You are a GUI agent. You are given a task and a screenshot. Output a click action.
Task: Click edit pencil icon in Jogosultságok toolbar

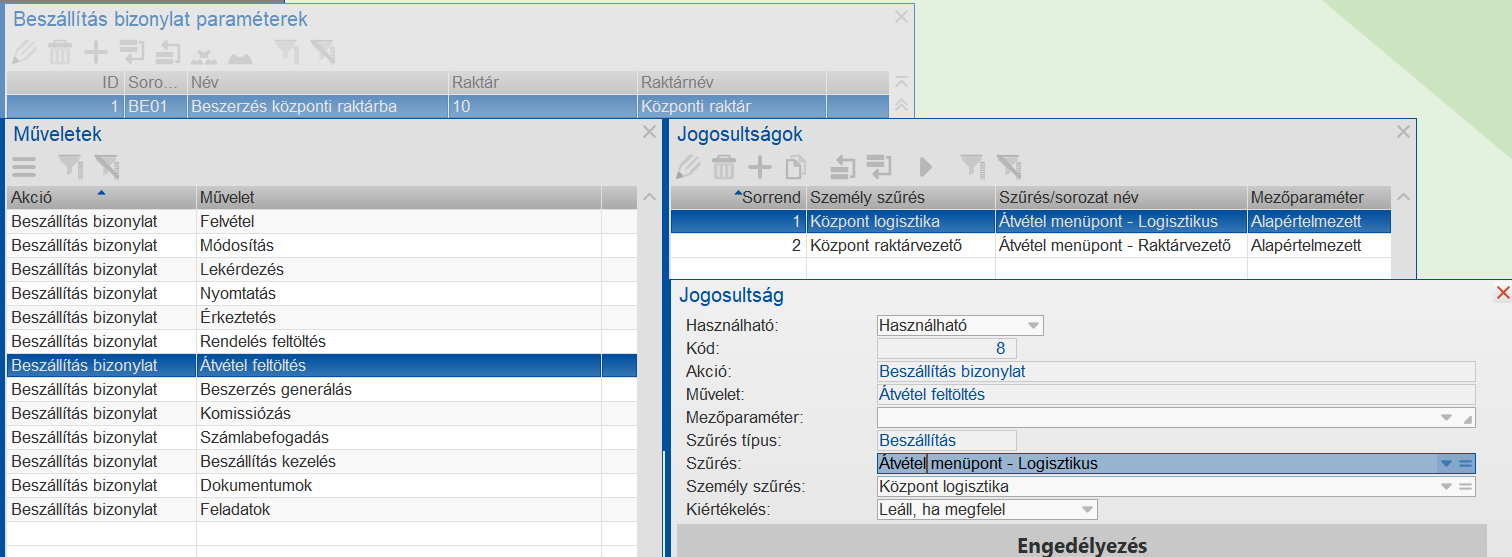(689, 167)
